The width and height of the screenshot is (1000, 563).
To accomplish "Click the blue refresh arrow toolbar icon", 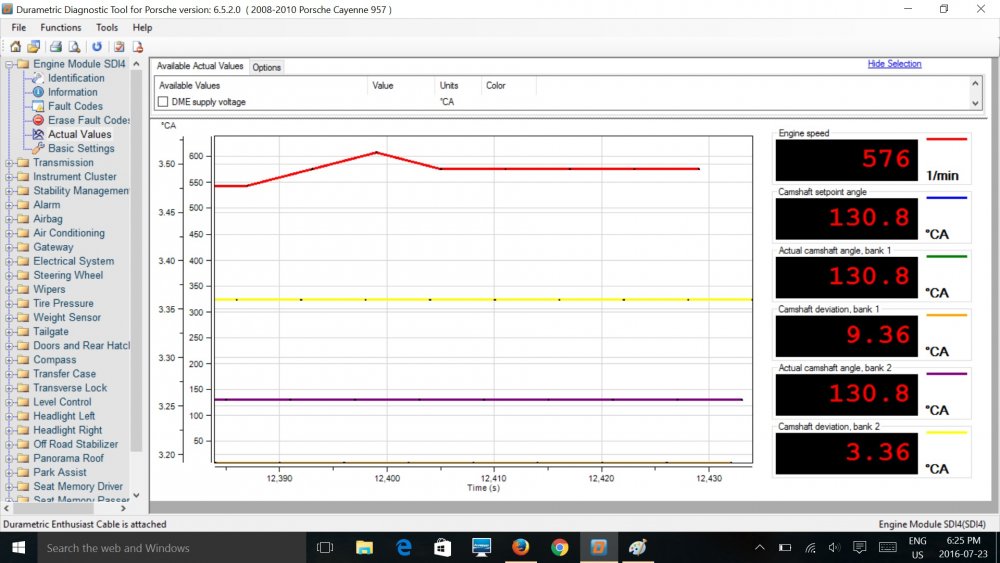I will tap(97, 46).
